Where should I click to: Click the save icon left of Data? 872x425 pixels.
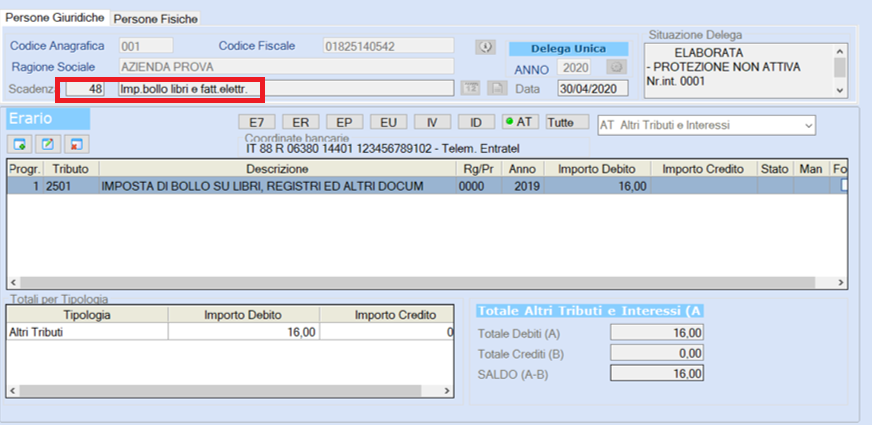tap(497, 89)
